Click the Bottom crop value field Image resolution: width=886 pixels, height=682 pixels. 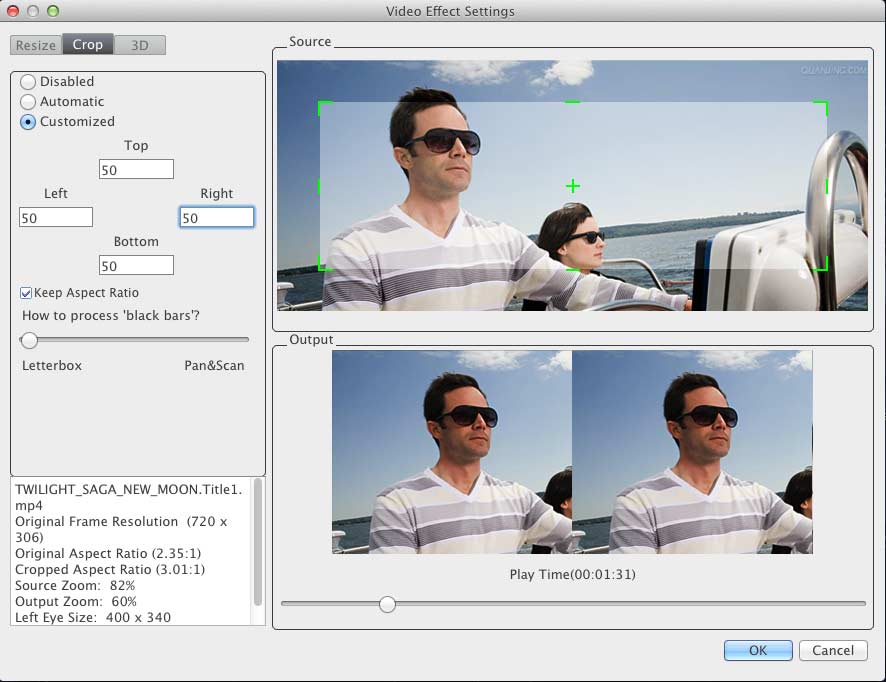[x=136, y=266]
